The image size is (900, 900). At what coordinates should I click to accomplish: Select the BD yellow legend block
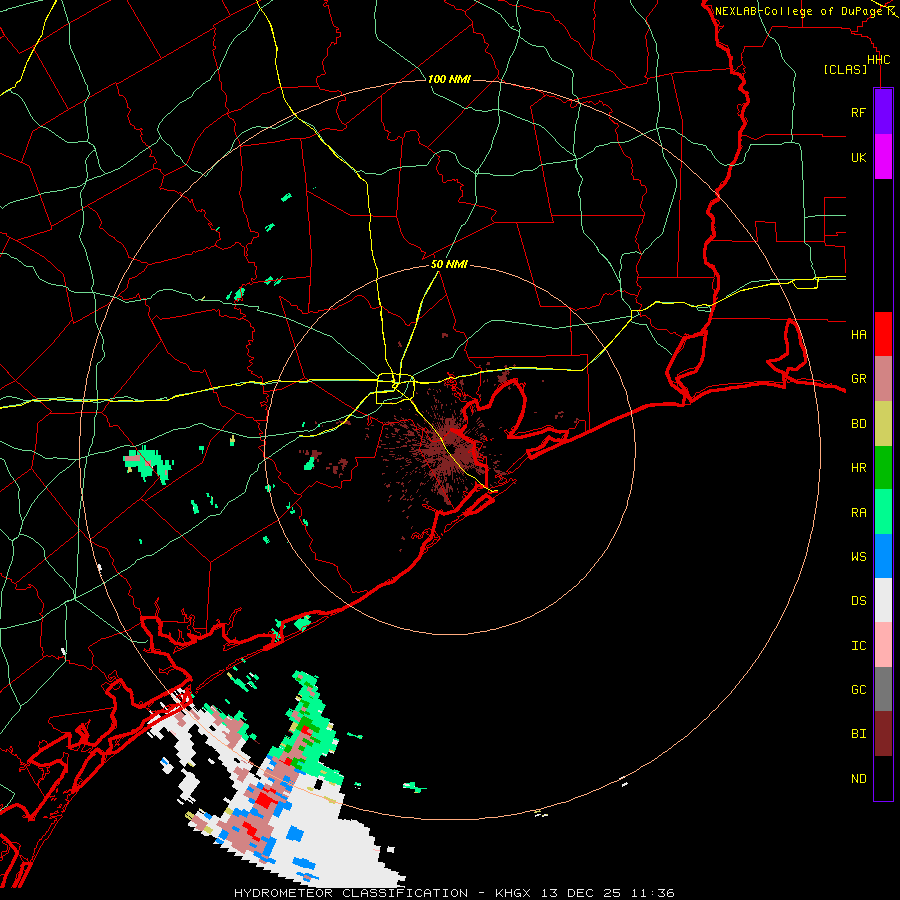(883, 424)
